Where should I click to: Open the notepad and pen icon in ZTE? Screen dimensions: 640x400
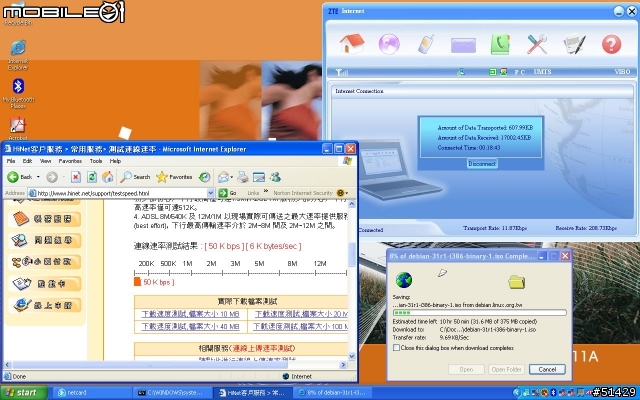point(575,44)
